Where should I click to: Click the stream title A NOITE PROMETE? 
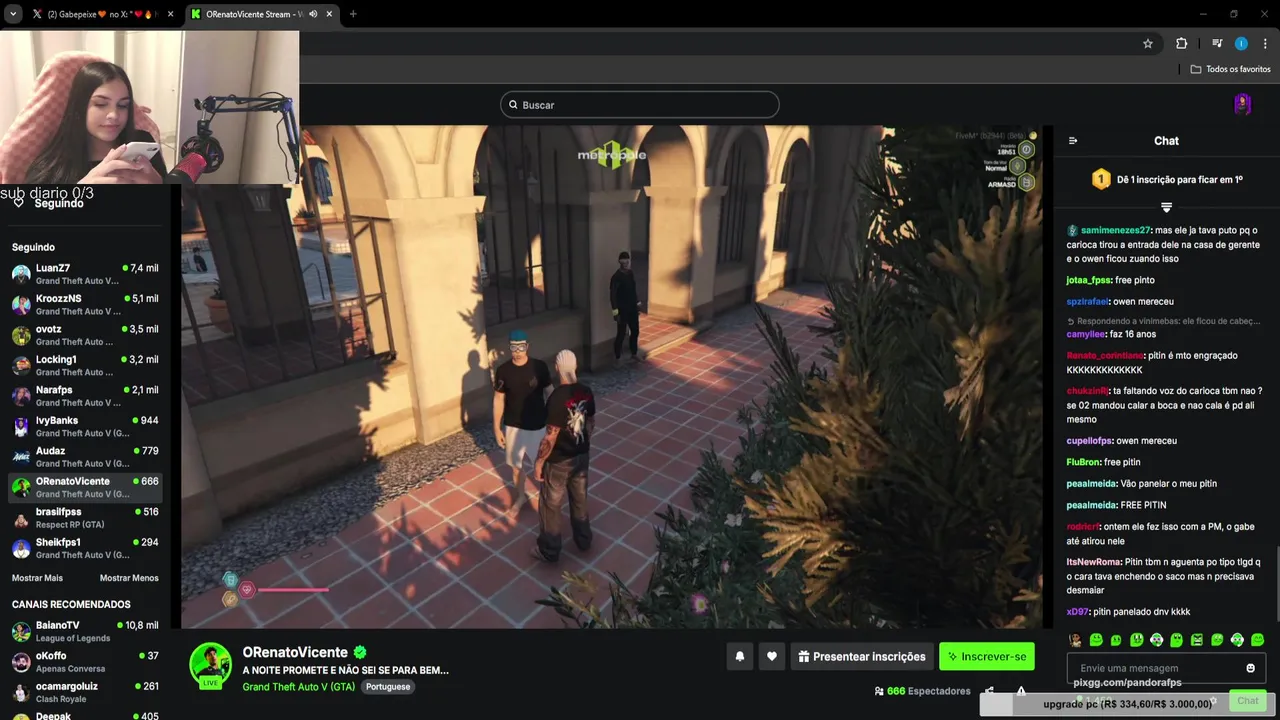346,670
